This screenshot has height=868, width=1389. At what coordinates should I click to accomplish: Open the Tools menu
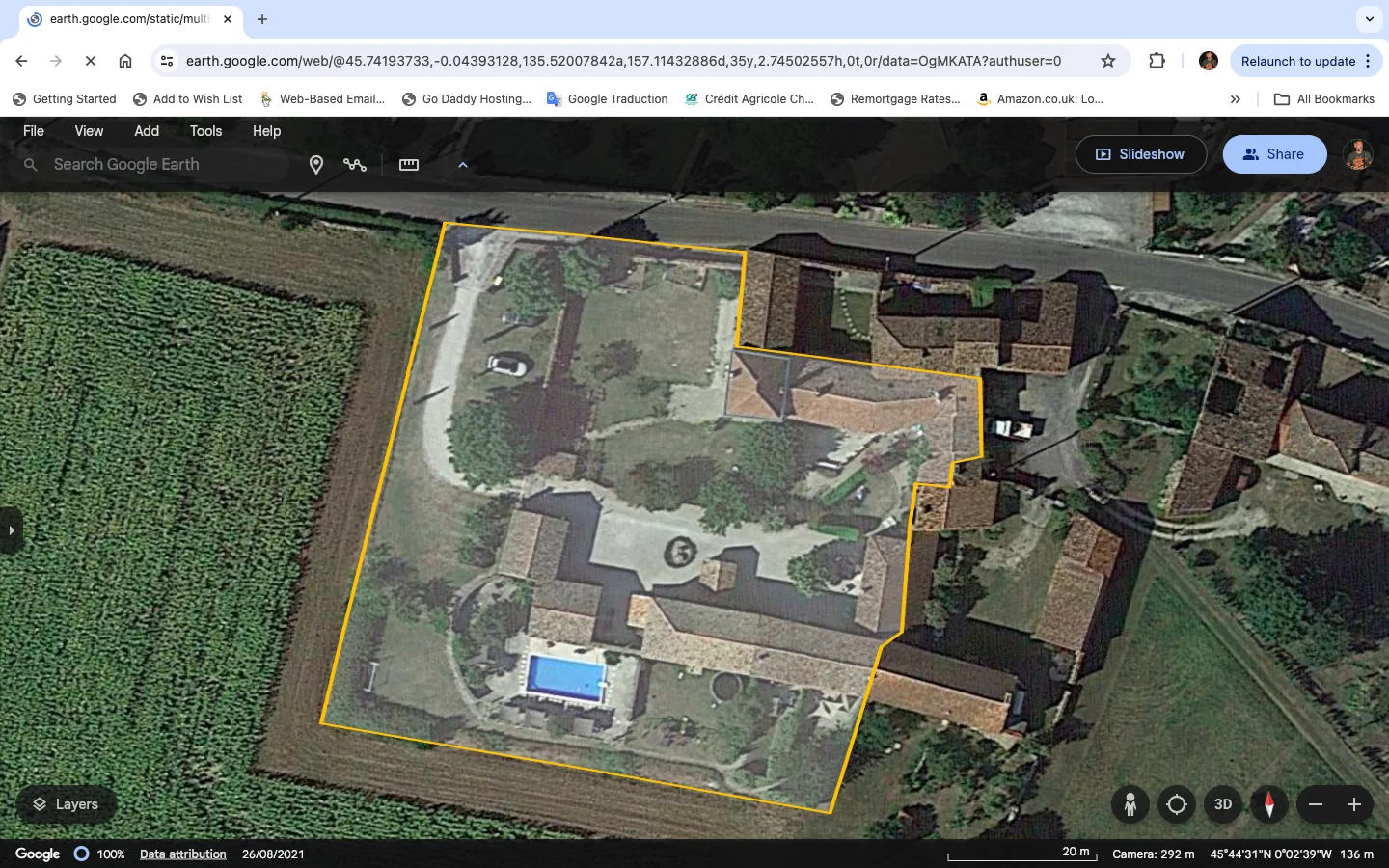[205, 131]
